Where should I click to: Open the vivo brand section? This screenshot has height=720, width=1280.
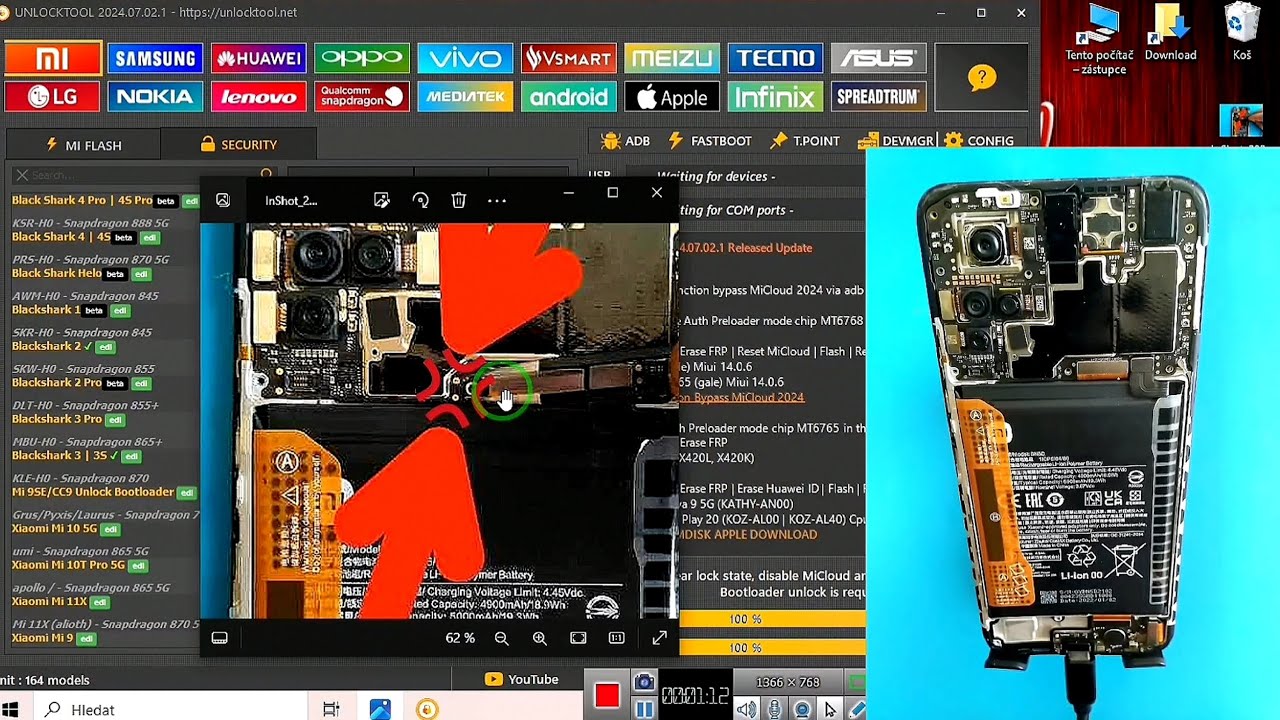(465, 59)
